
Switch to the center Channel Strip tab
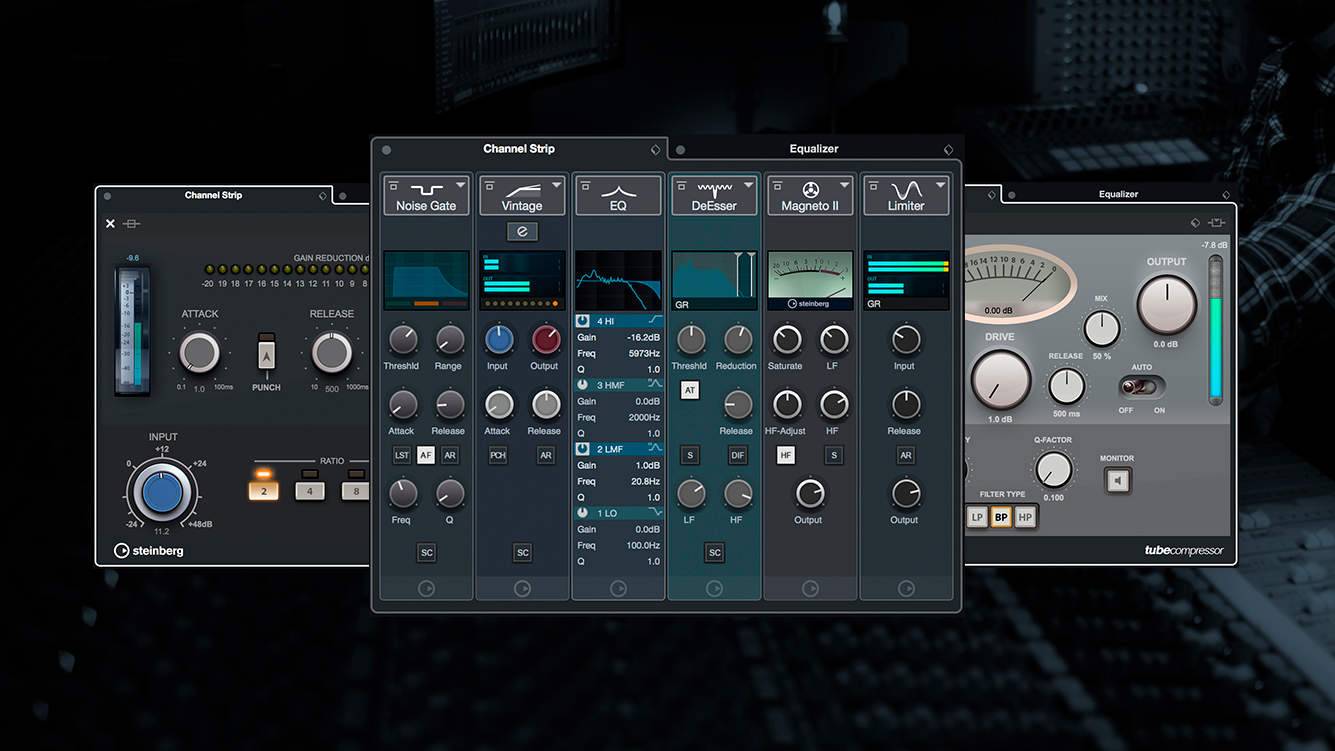(519, 149)
